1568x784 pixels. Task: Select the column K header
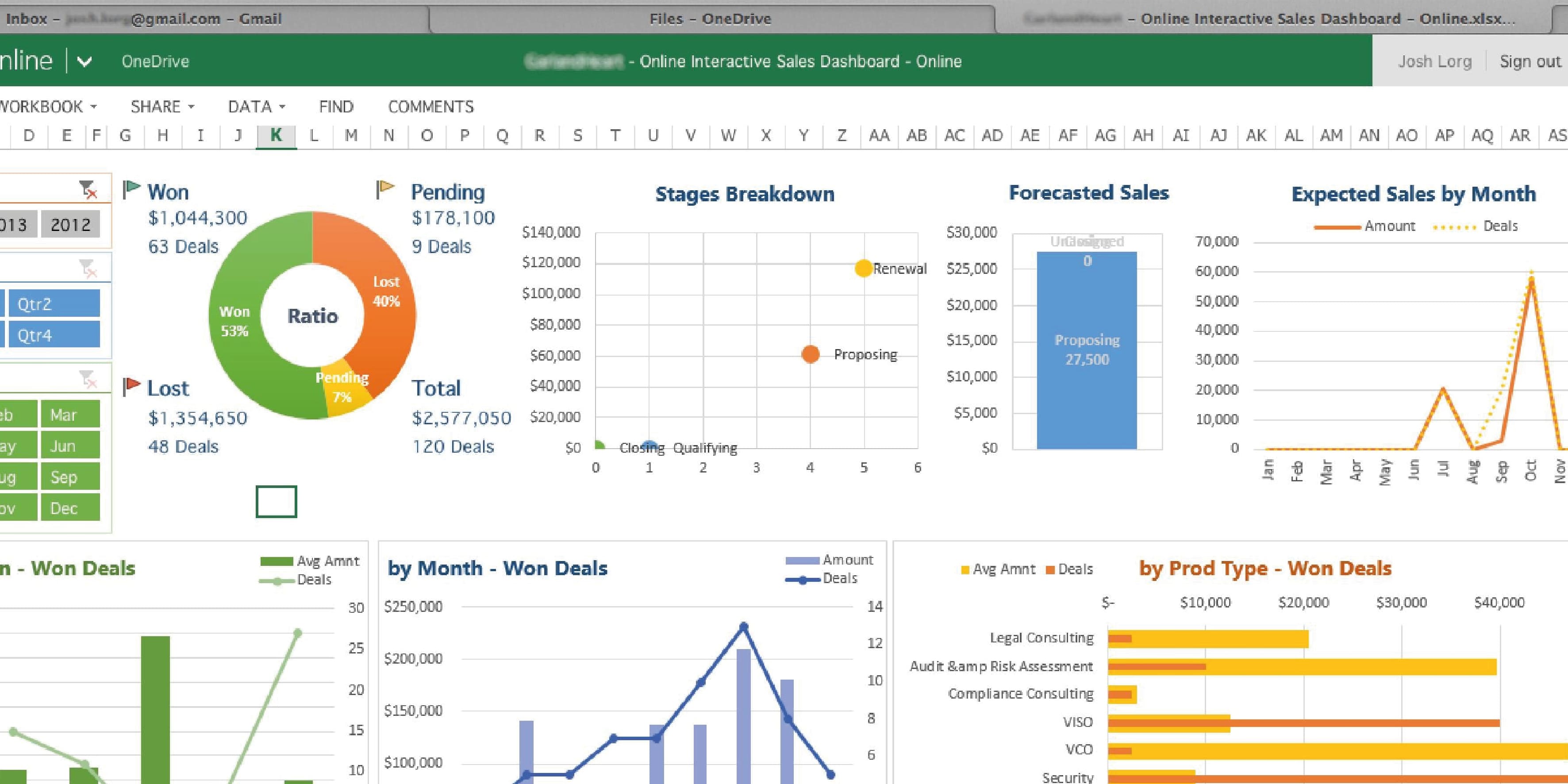point(276,135)
